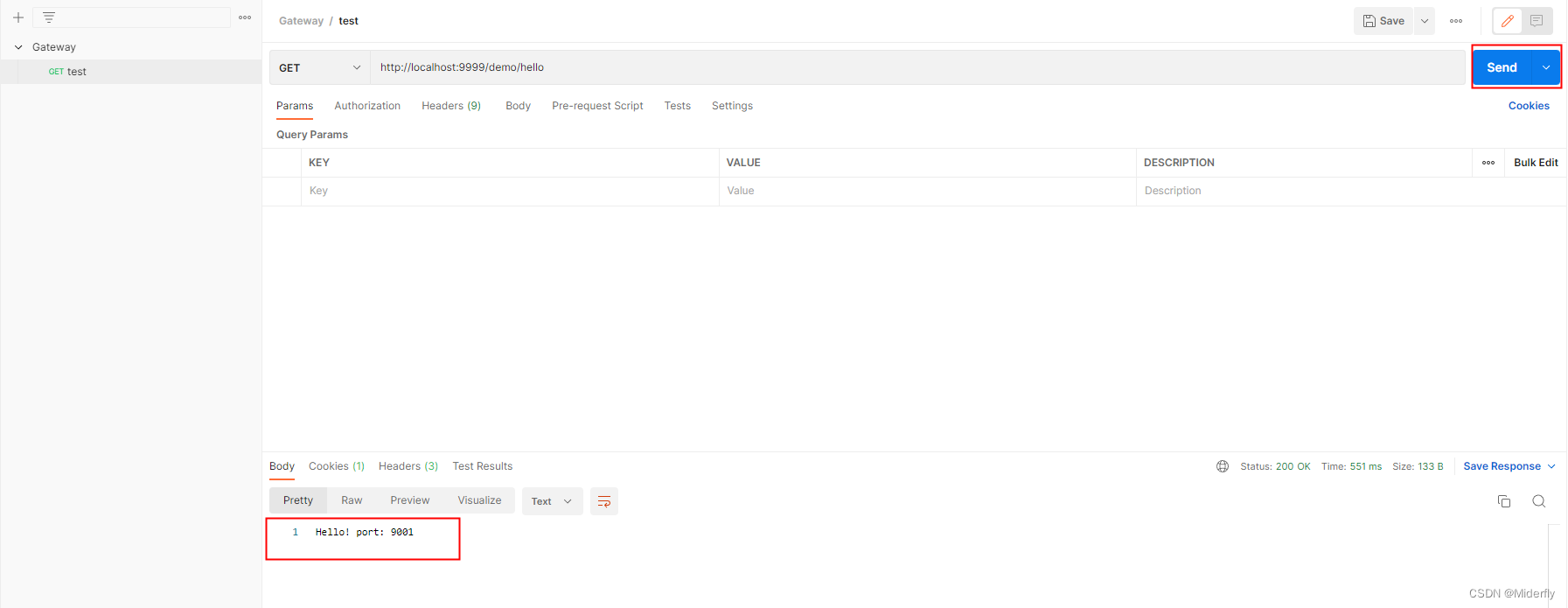
Task: Send the request
Action: (x=1502, y=67)
